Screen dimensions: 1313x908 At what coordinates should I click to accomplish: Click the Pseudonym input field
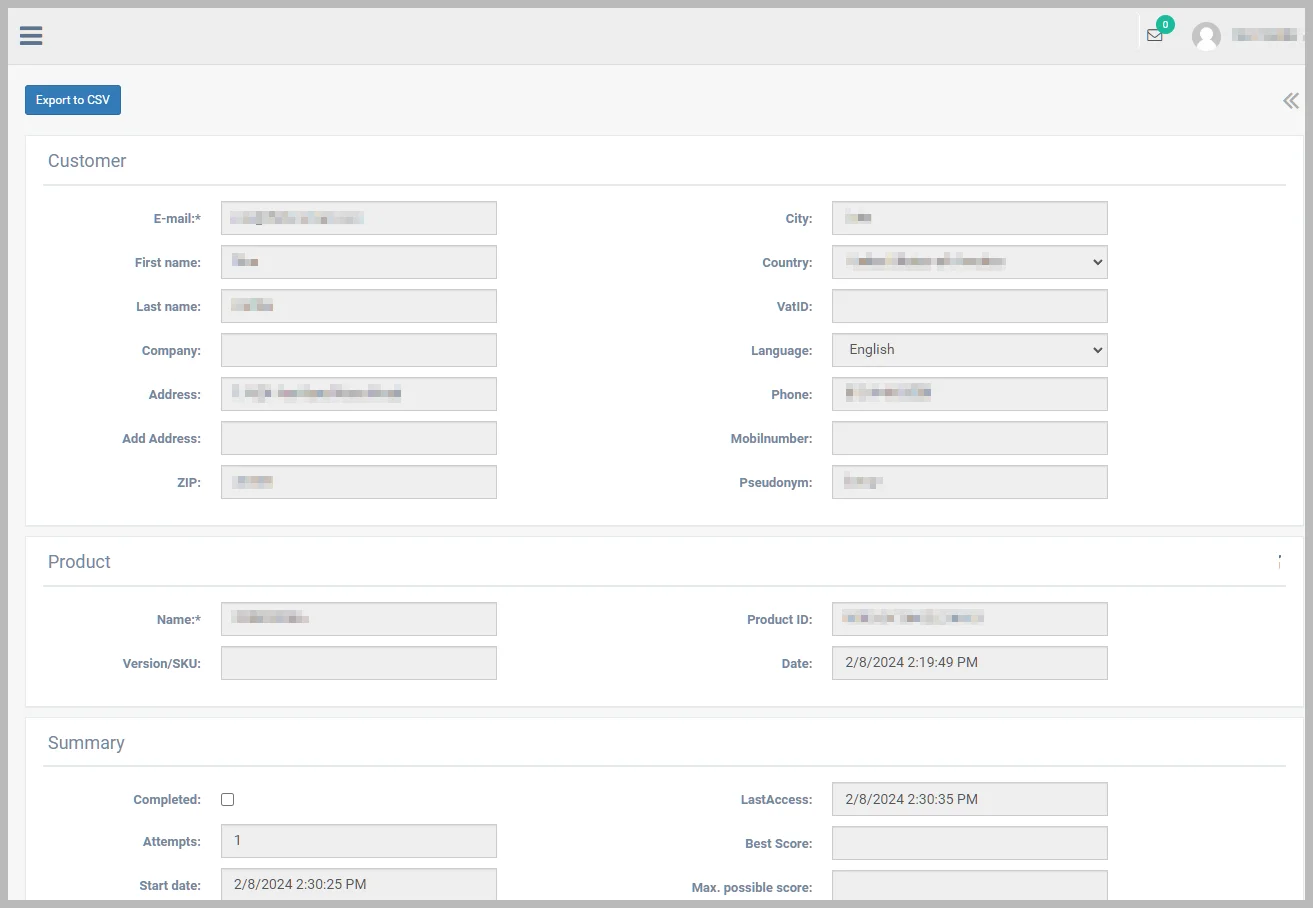(x=969, y=482)
